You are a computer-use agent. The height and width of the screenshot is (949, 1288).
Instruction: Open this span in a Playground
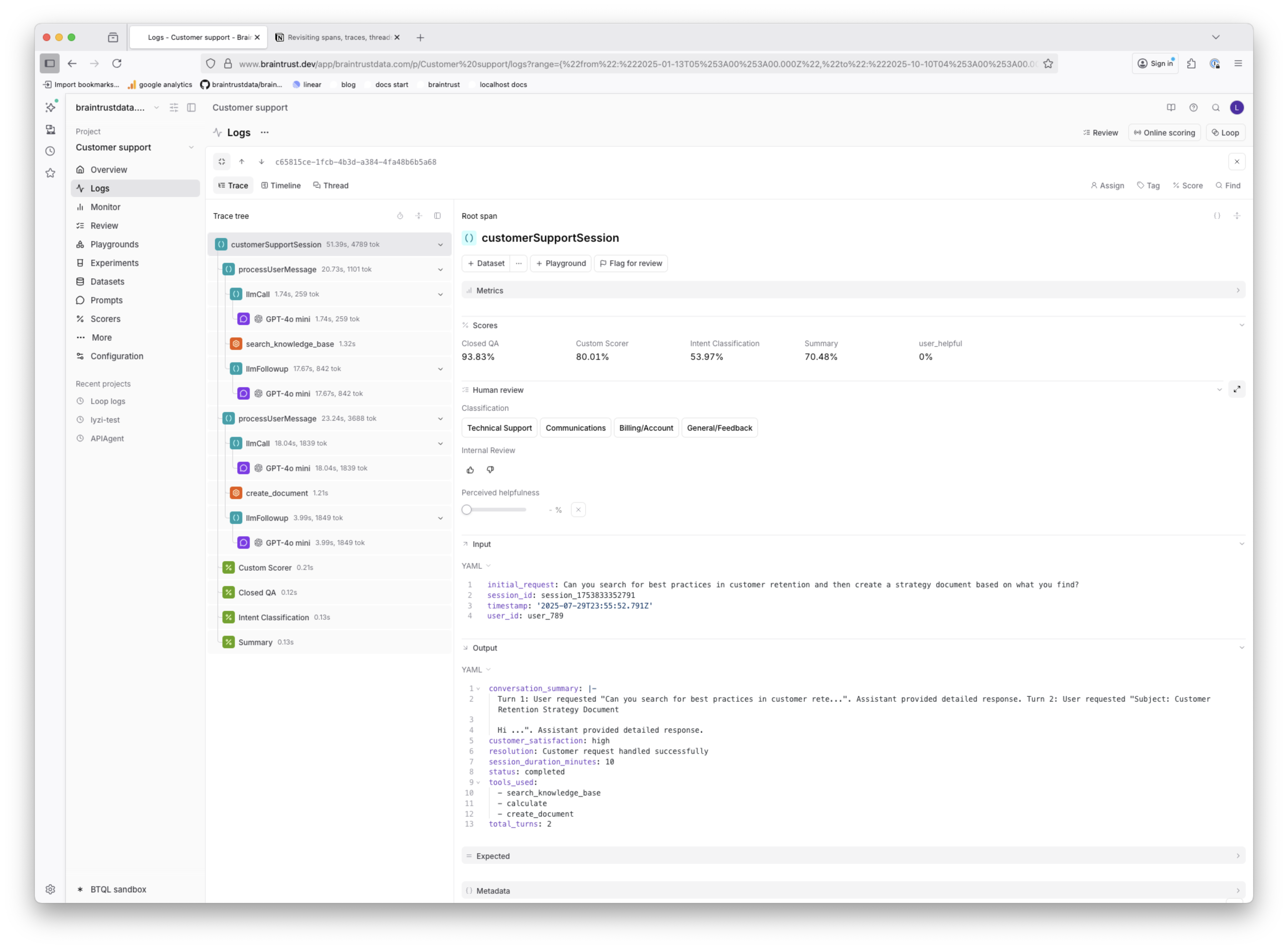click(x=560, y=263)
